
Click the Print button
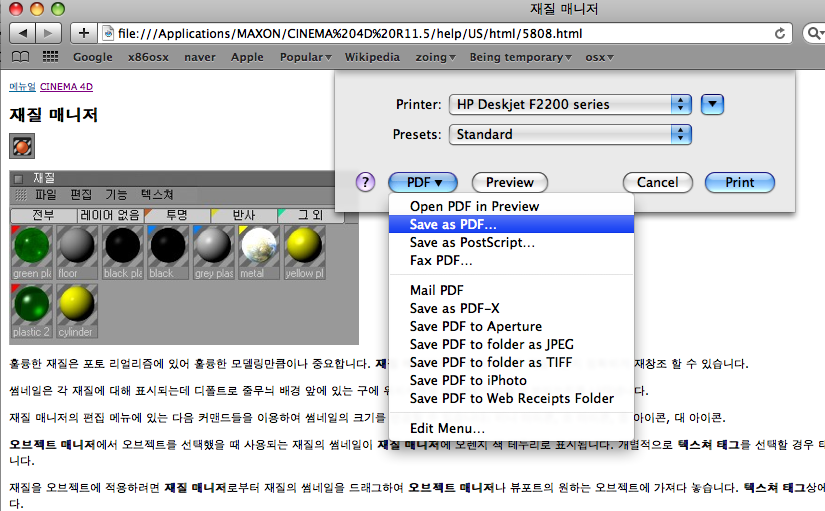point(740,183)
